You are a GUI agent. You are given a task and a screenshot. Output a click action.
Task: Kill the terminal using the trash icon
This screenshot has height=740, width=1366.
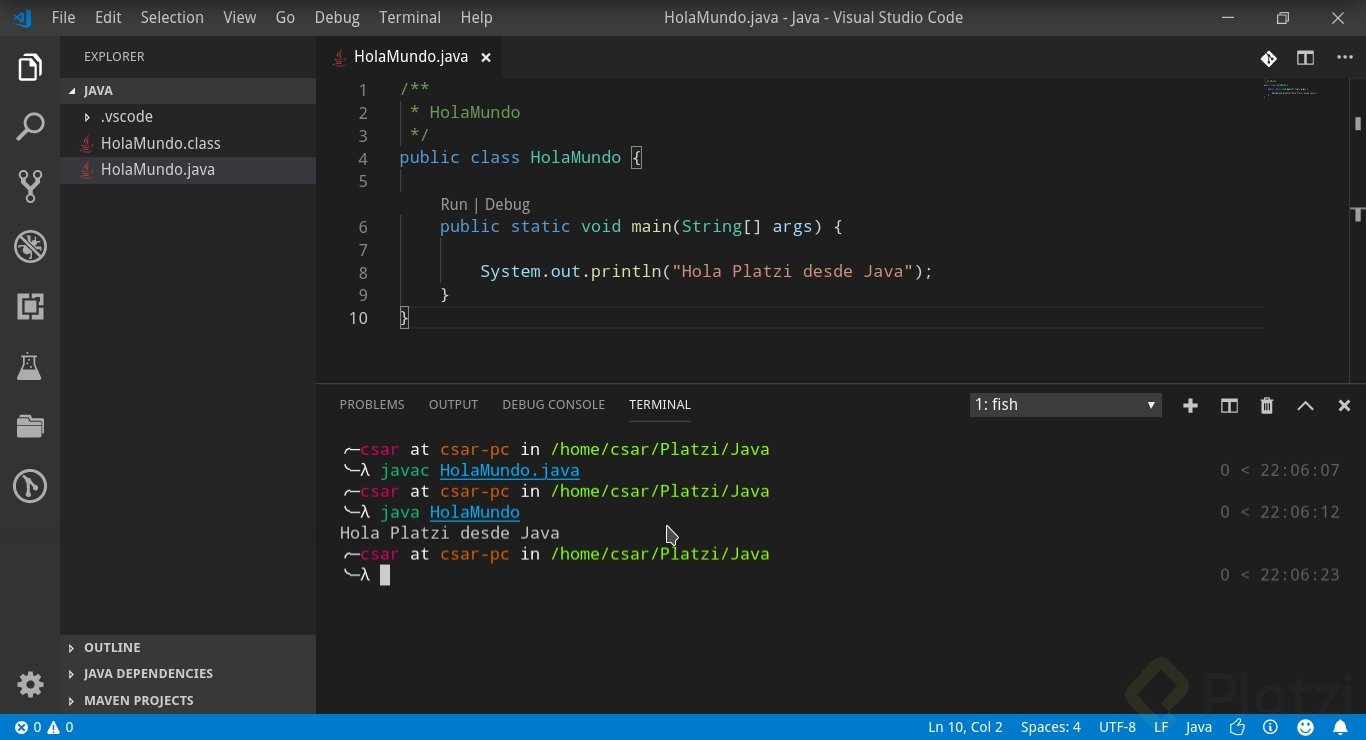tap(1266, 405)
